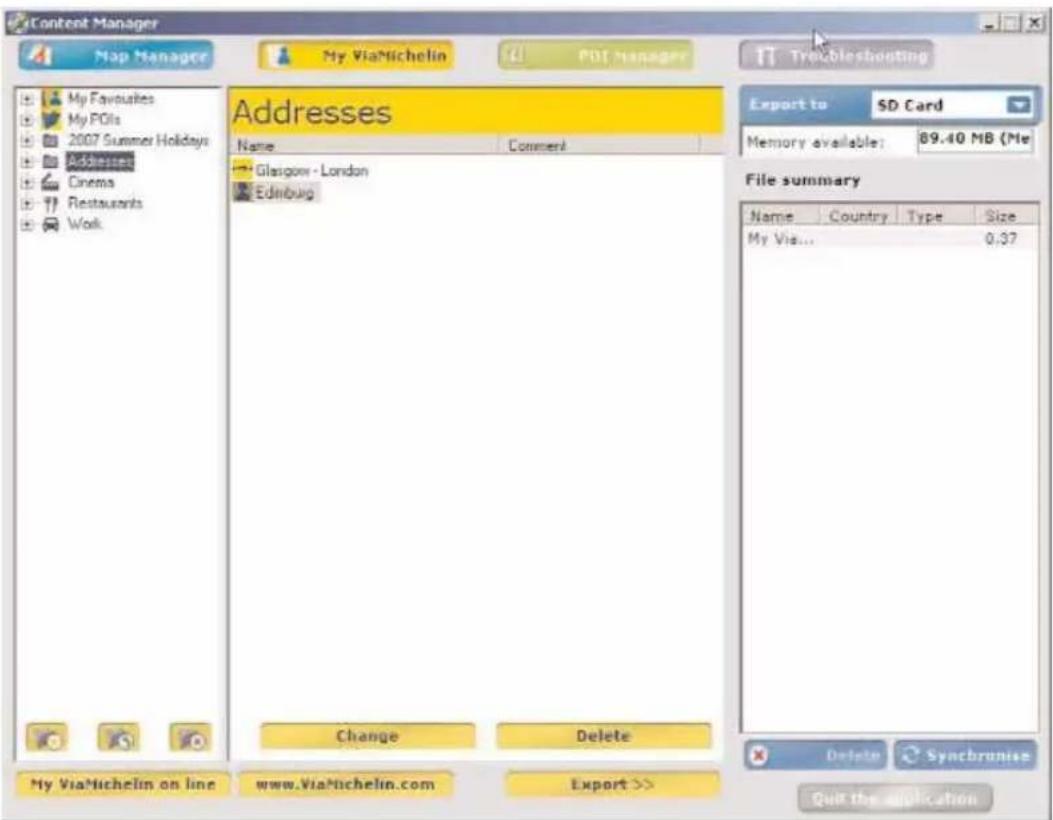Open the Troubleshooting tab
The height and width of the screenshot is (820, 1053).
coord(836,56)
